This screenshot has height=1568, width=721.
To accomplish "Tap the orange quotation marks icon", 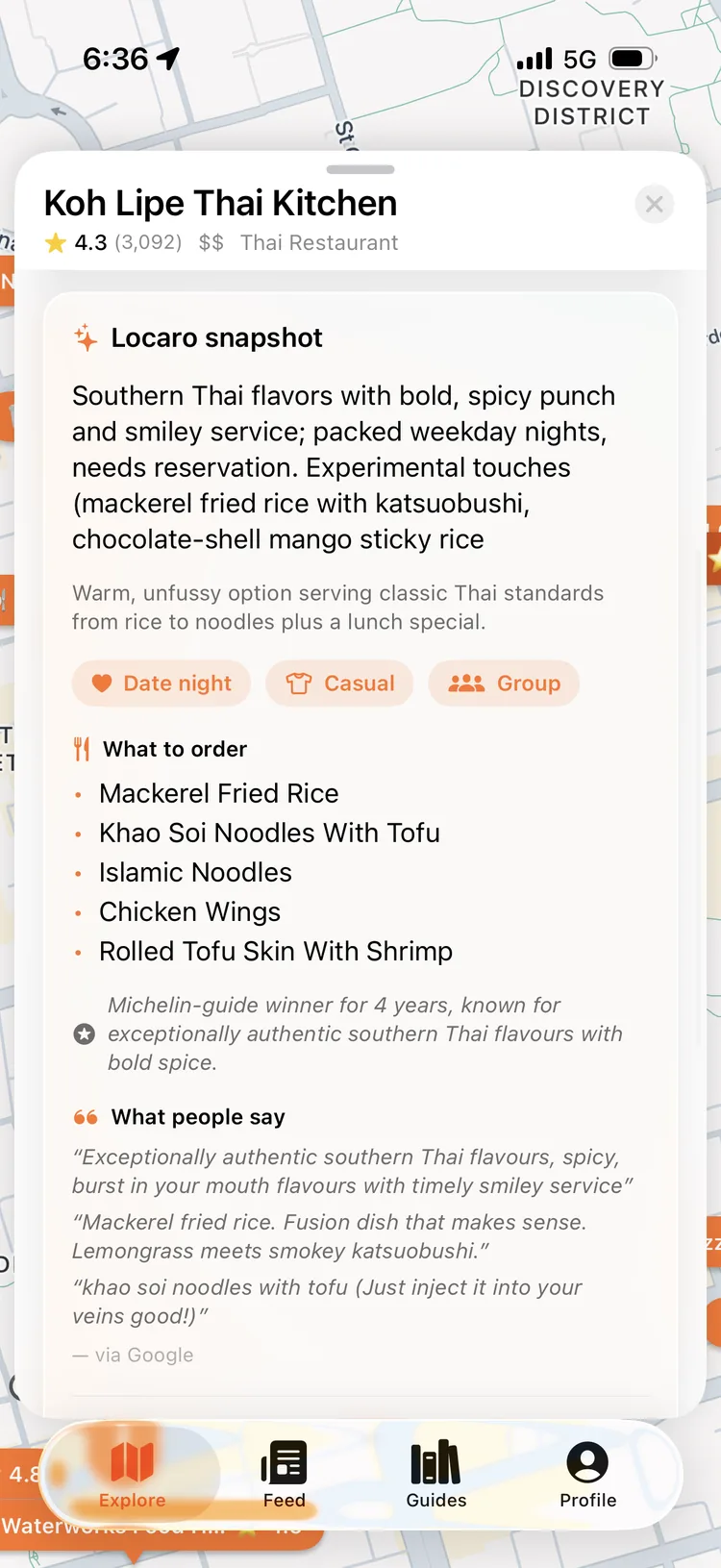I will pos(86,1117).
